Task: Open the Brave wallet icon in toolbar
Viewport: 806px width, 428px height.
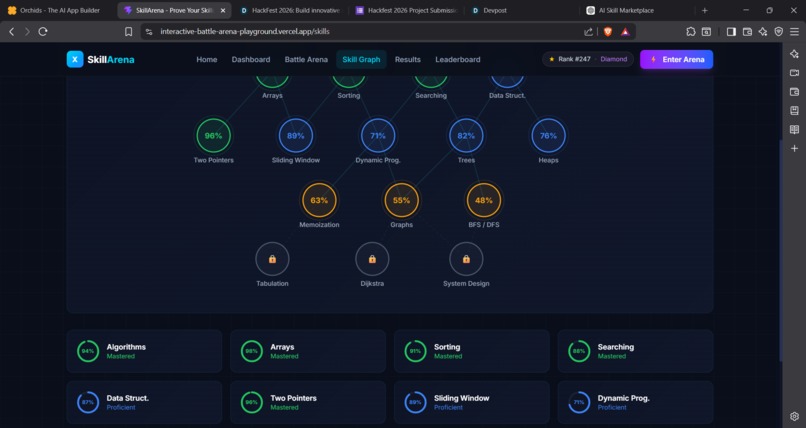Action: pyautogui.click(x=747, y=31)
